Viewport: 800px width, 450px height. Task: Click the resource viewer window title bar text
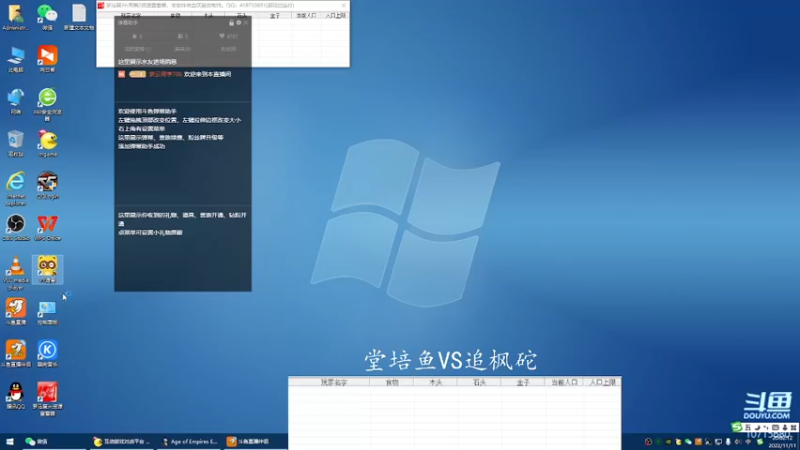[200, 6]
